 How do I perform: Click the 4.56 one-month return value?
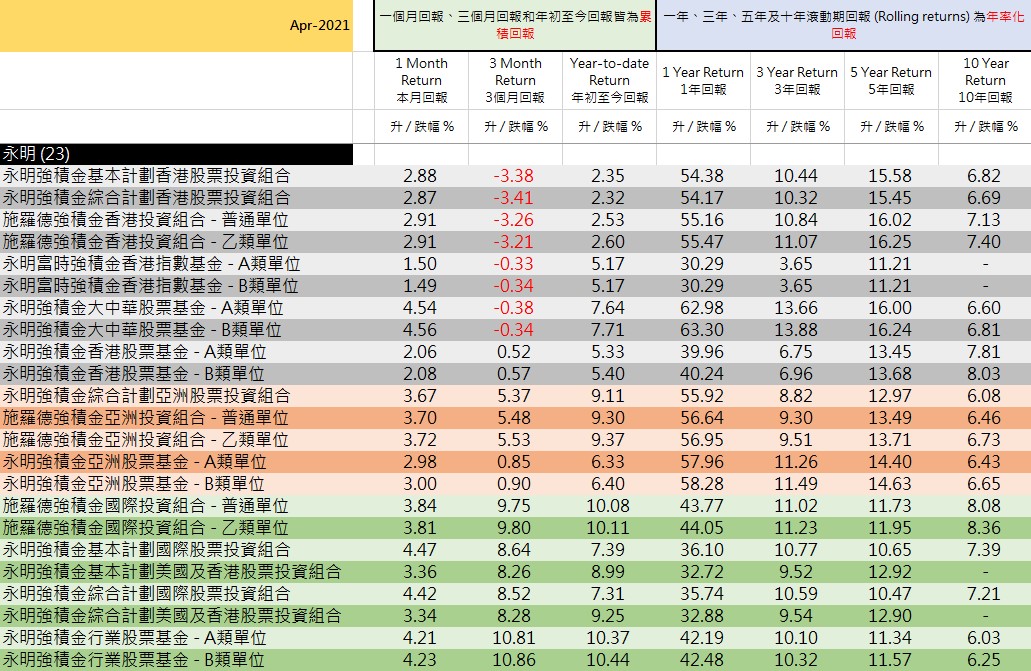[x=420, y=330]
